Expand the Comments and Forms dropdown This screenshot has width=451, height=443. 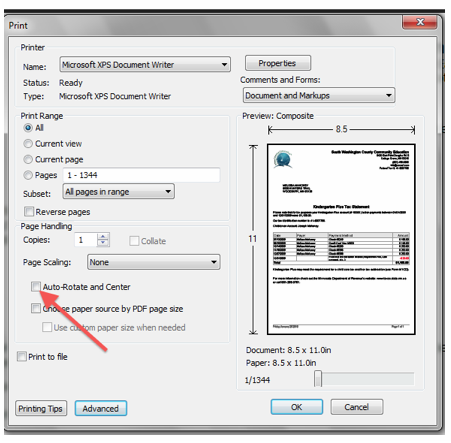pos(319,96)
